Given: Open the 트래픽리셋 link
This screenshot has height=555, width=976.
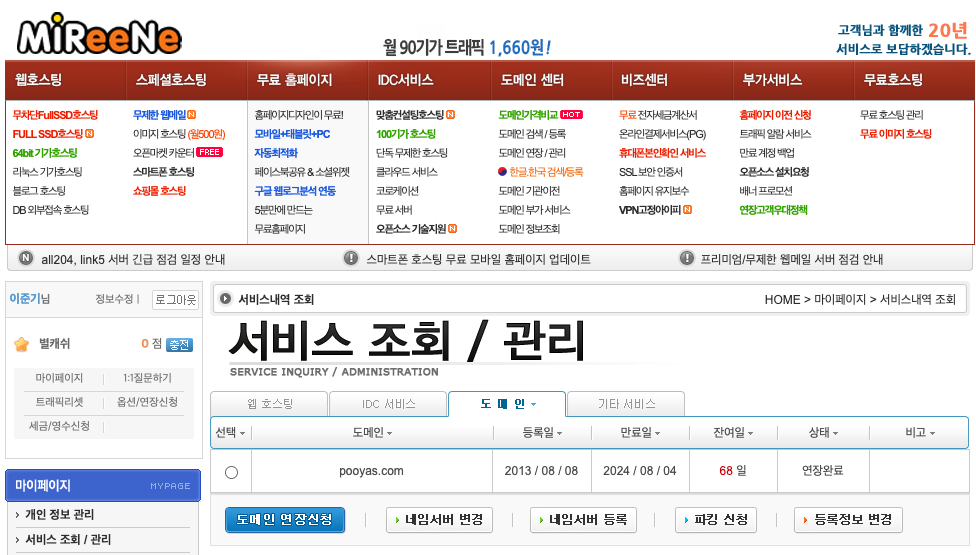Looking at the screenshot, I should pyautogui.click(x=59, y=402).
